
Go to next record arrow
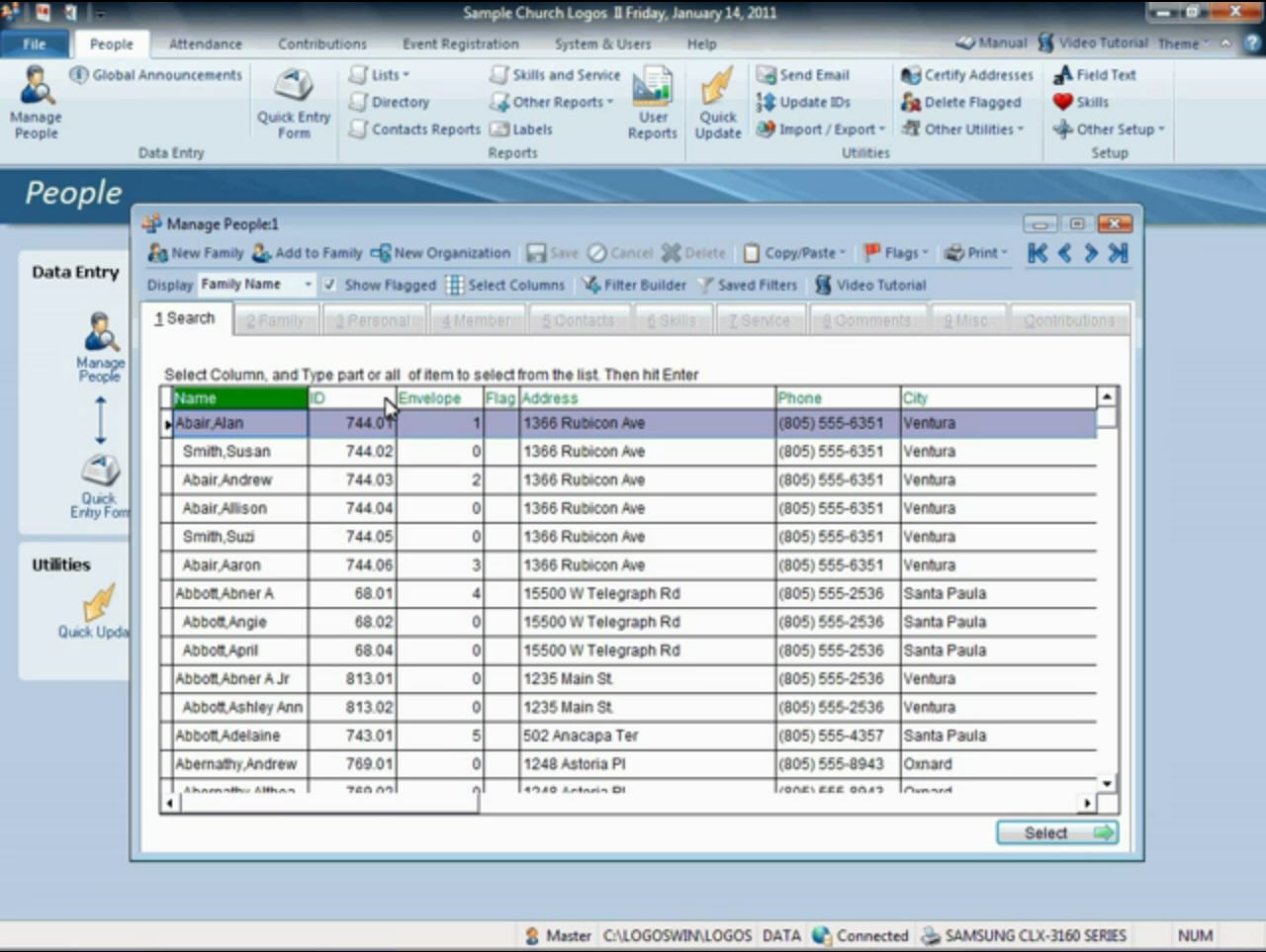pos(1091,253)
